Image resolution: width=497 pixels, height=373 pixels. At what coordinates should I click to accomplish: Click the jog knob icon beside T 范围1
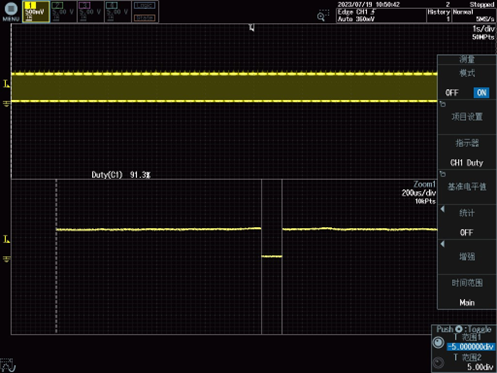(x=438, y=343)
